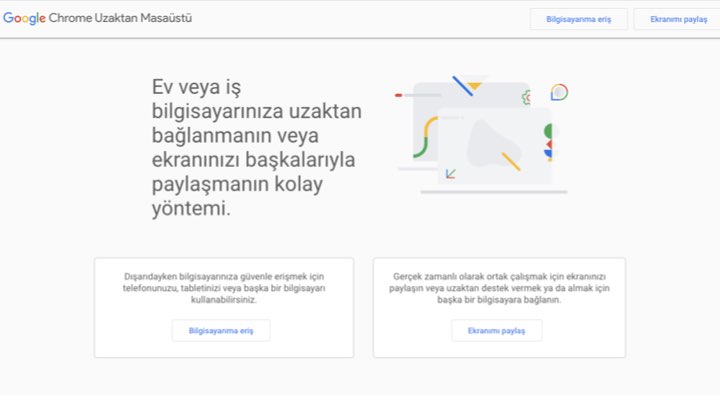The width and height of the screenshot is (720, 400).
Task: Click the 'Chrome Uzaktan Masaüstü' title text
Action: [x=120, y=18]
